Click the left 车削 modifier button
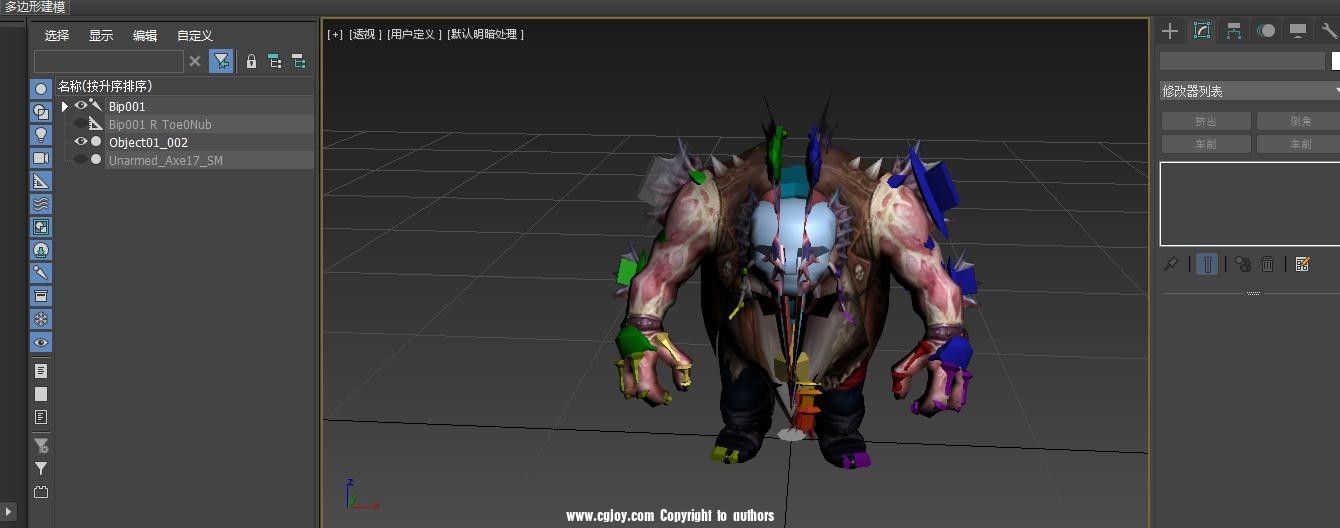The width and height of the screenshot is (1340, 528). pyautogui.click(x=1206, y=144)
